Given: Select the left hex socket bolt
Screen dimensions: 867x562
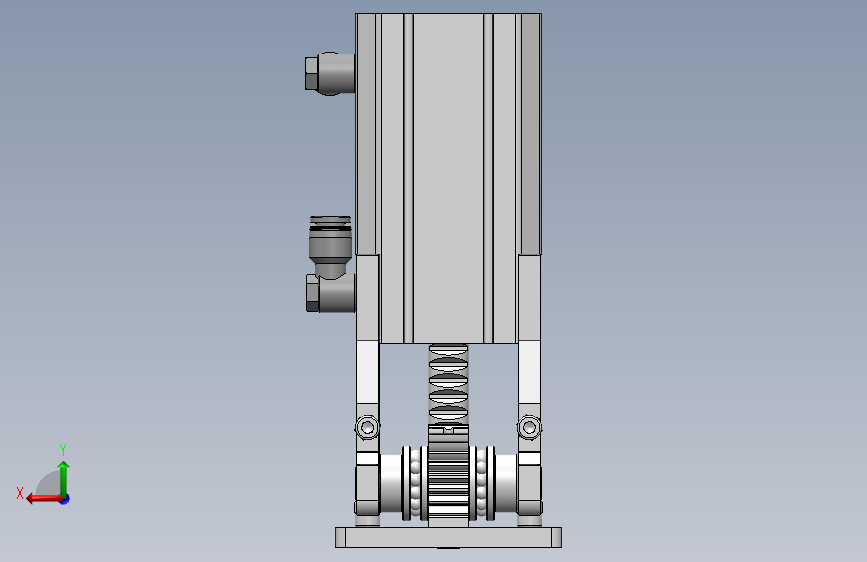Looking at the screenshot, I should point(367,427).
